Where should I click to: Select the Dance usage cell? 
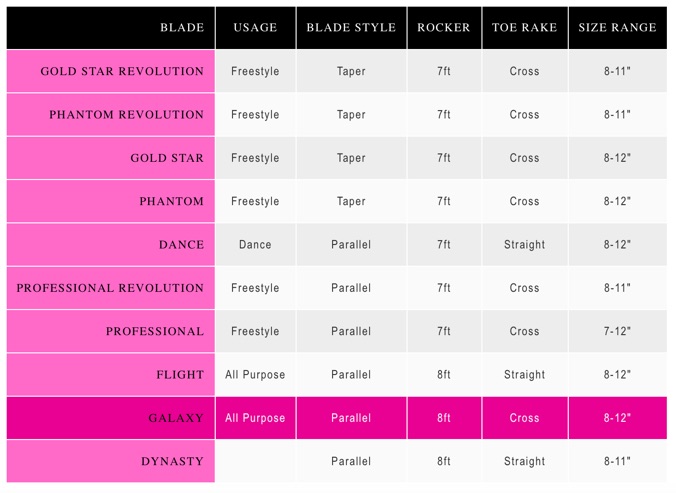coord(256,244)
